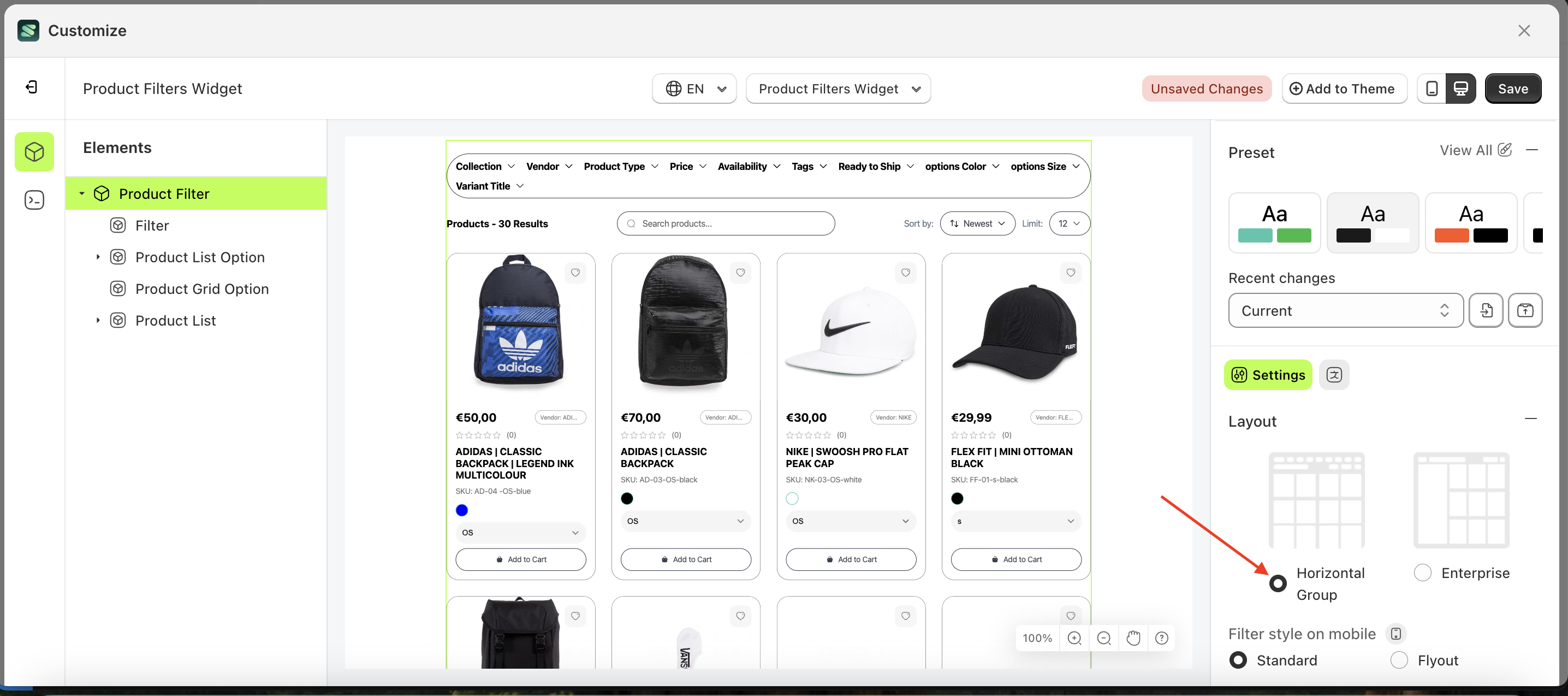The image size is (1568, 696).
Task: Switch to mobile preview icon
Action: [1432, 89]
